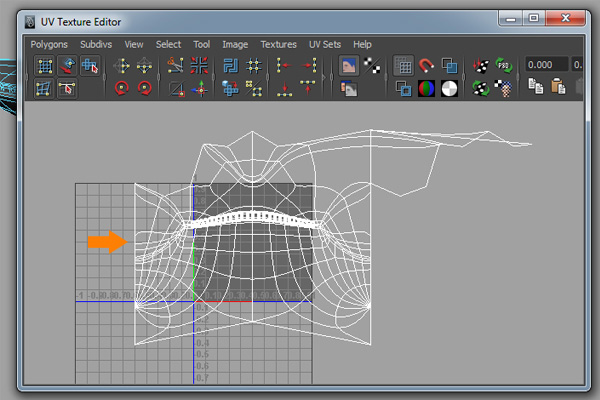Click the PSD network update icon
Viewport: 600px width, 400px height.
tap(504, 66)
